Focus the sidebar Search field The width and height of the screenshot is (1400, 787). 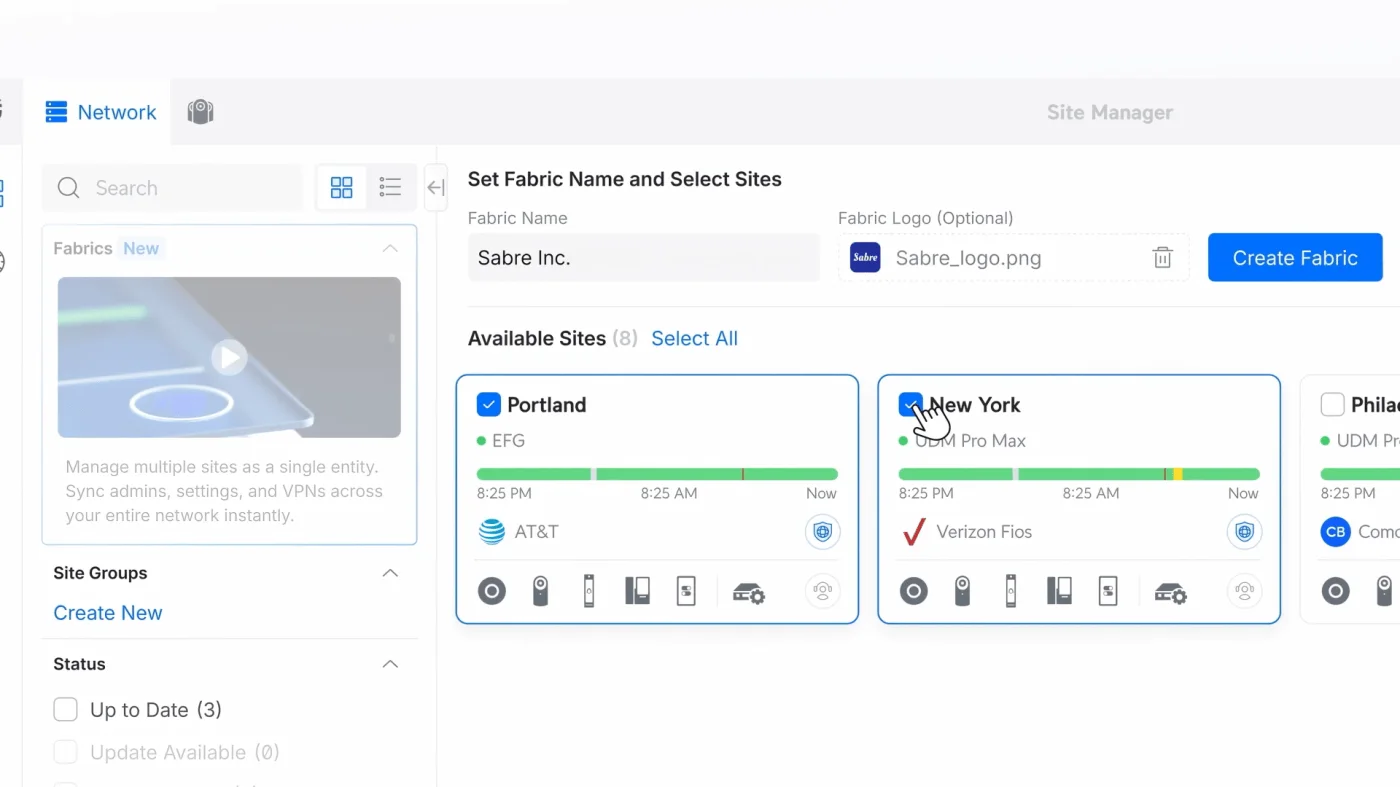click(172, 188)
